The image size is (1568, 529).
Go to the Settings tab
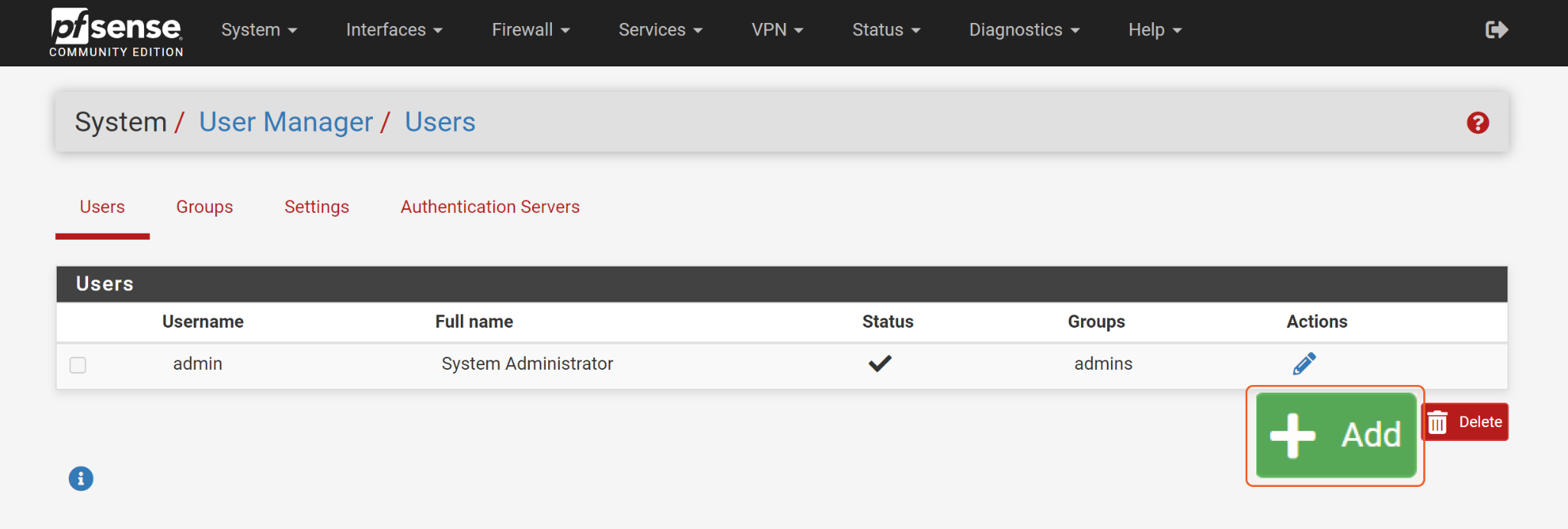[x=316, y=207]
